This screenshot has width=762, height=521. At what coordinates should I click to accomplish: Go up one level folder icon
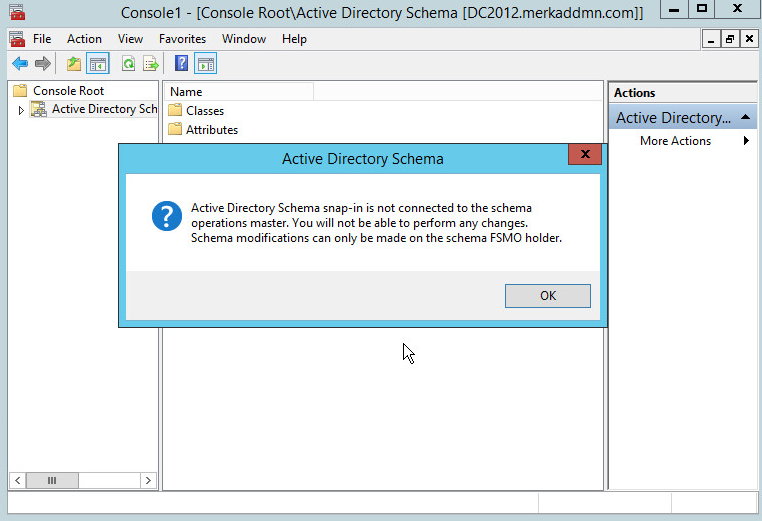[74, 64]
